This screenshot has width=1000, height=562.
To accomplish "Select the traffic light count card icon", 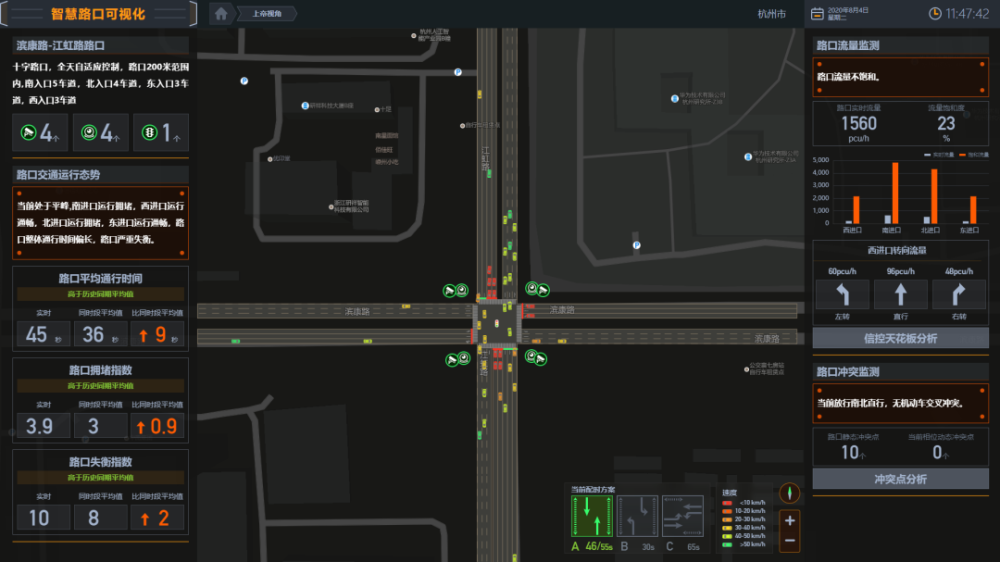I will [149, 132].
